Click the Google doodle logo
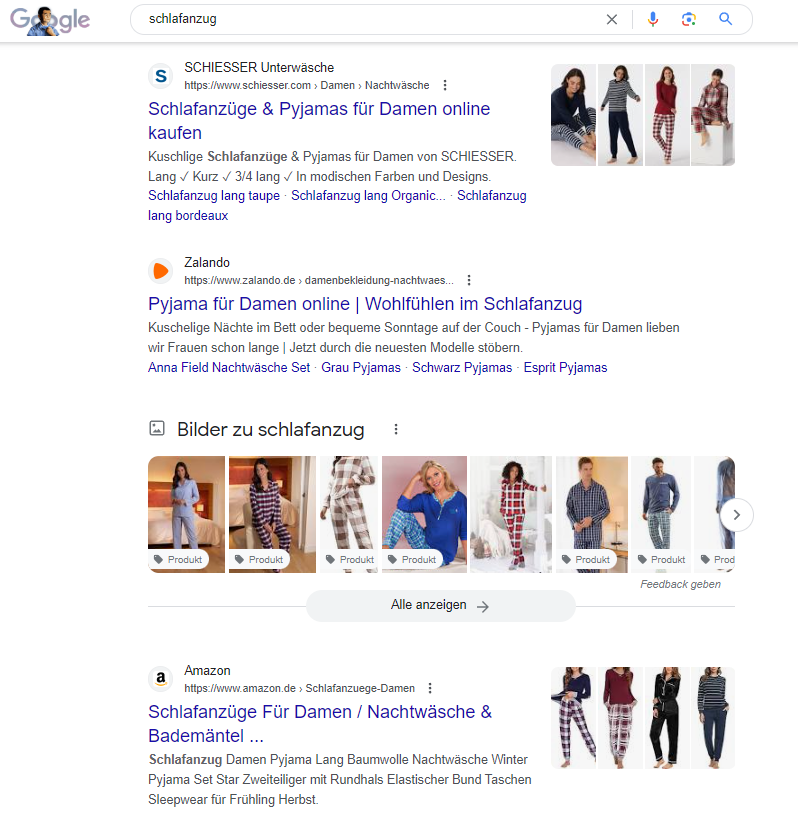 tap(50, 20)
